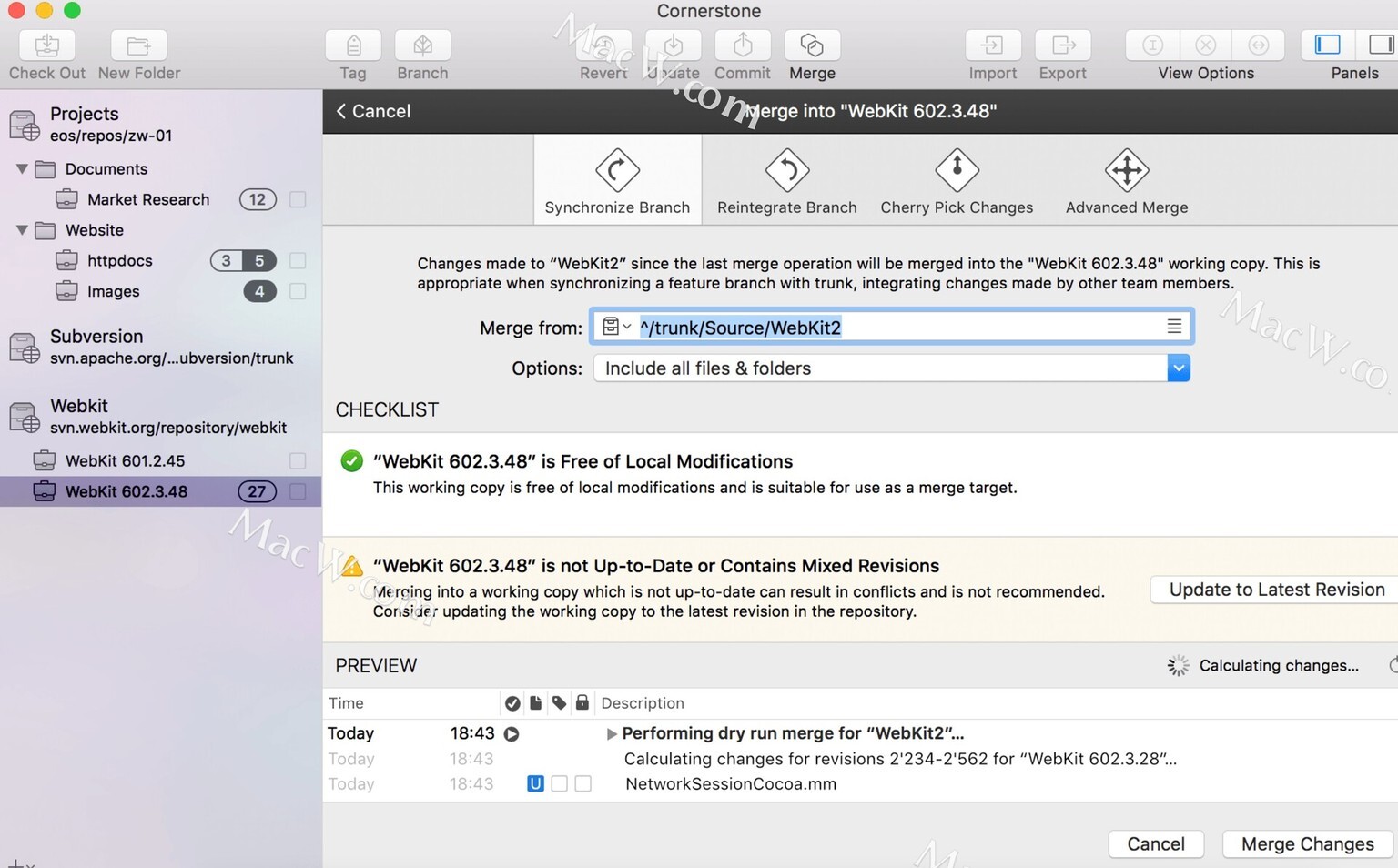This screenshot has width=1398, height=868.
Task: Click the Update toolbar icon
Action: [x=674, y=45]
